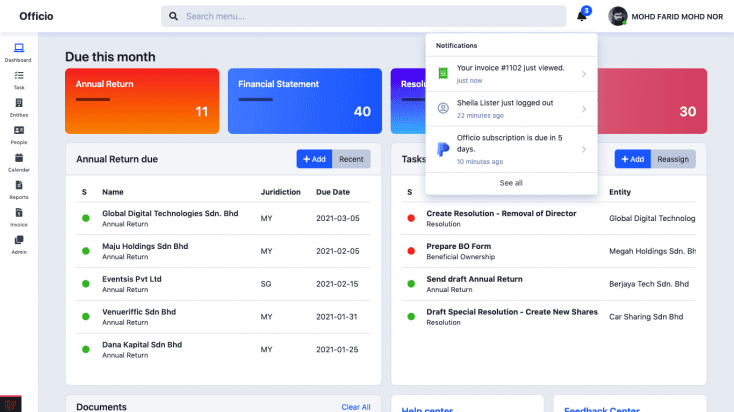Image resolution: width=734 pixels, height=412 pixels.
Task: Open the pink card showing 30
Action: point(652,101)
